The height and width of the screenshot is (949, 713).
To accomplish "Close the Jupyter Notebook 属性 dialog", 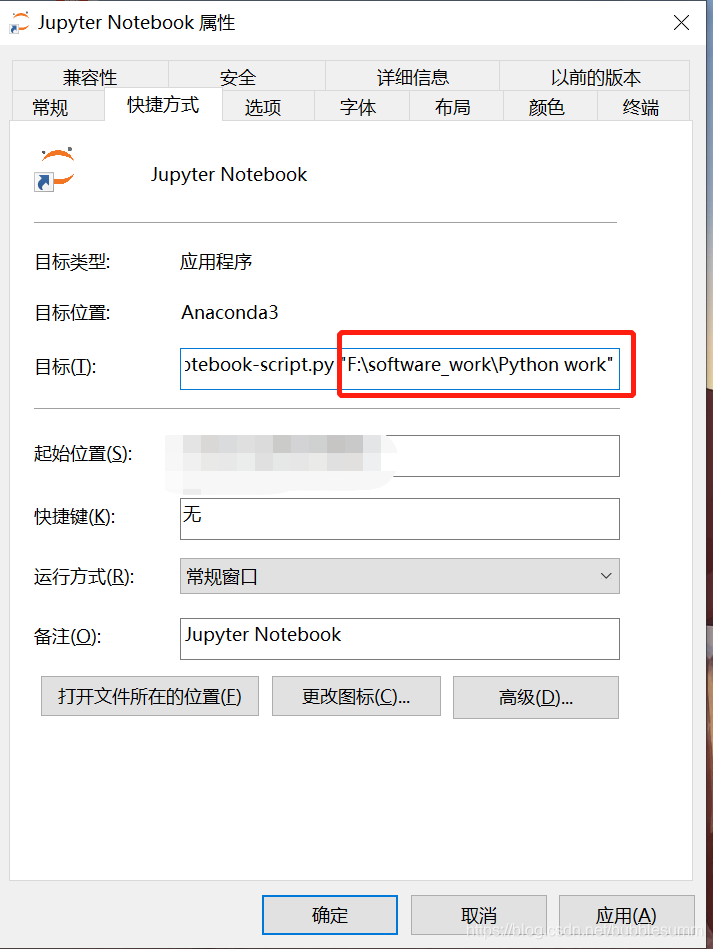I will 682,23.
